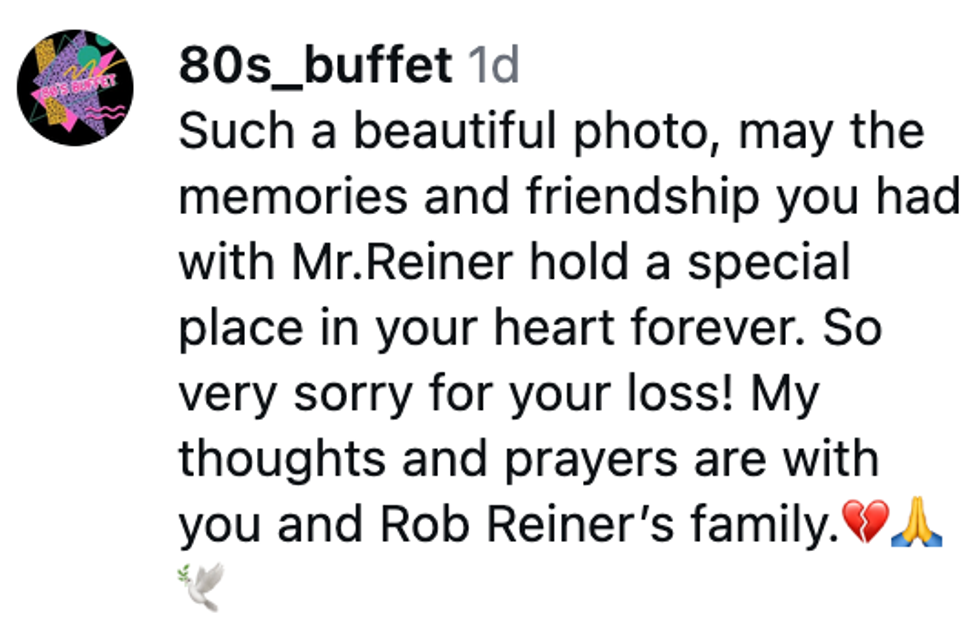
Task: Click the praying hands emoji
Action: click(917, 522)
